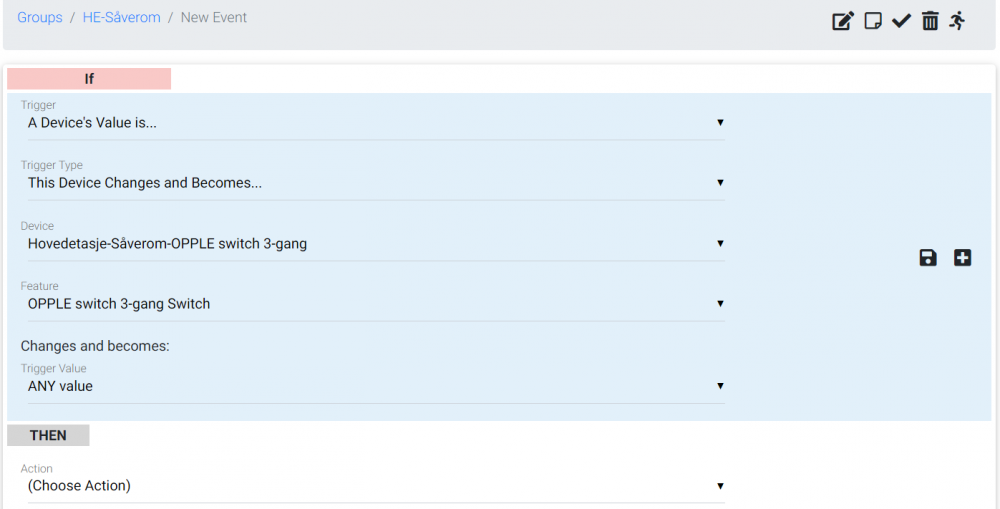This screenshot has width=1000, height=509.
Task: Add a new trigger with the plus icon
Action: click(x=962, y=258)
